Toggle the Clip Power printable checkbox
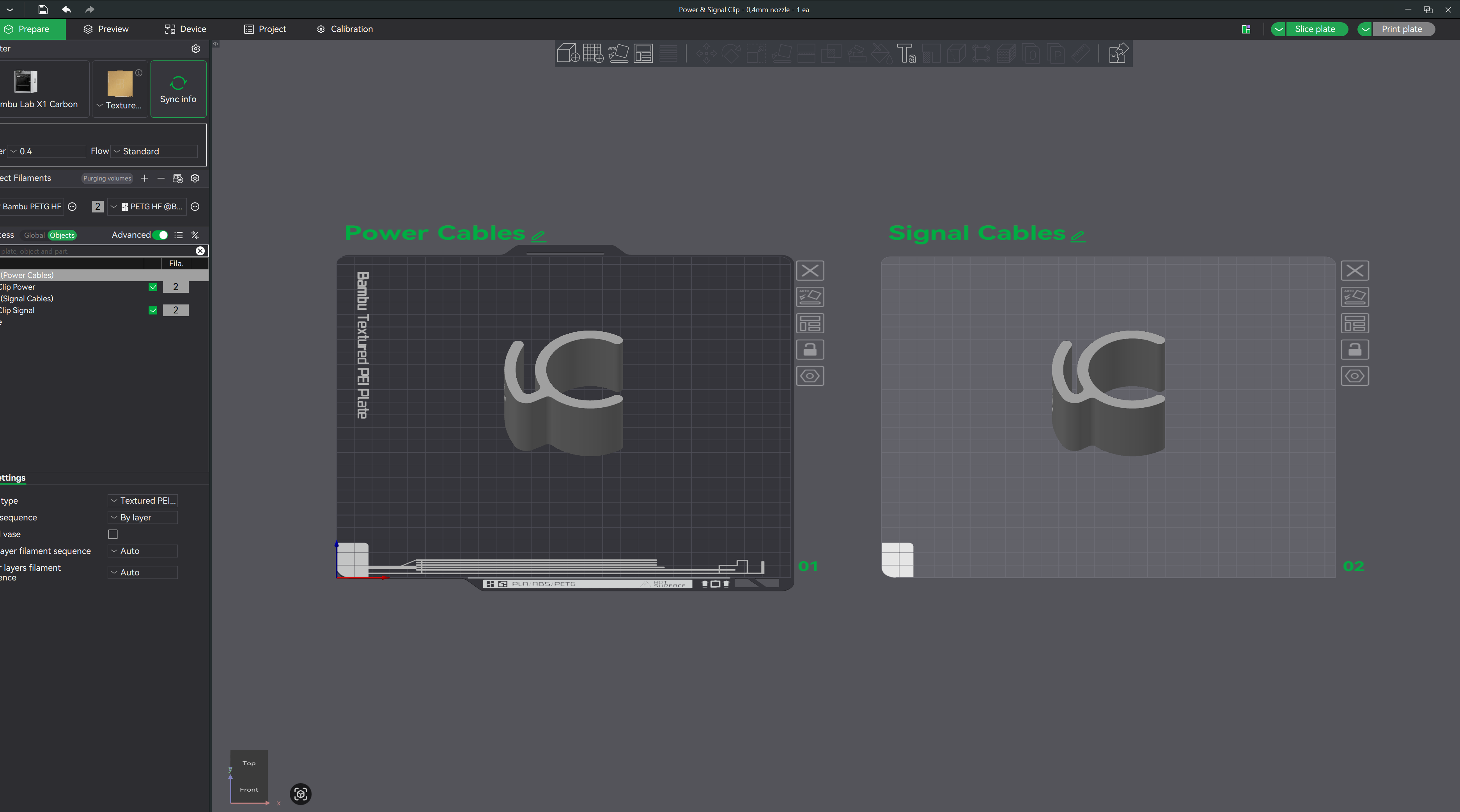This screenshot has height=812, width=1460. click(x=152, y=287)
